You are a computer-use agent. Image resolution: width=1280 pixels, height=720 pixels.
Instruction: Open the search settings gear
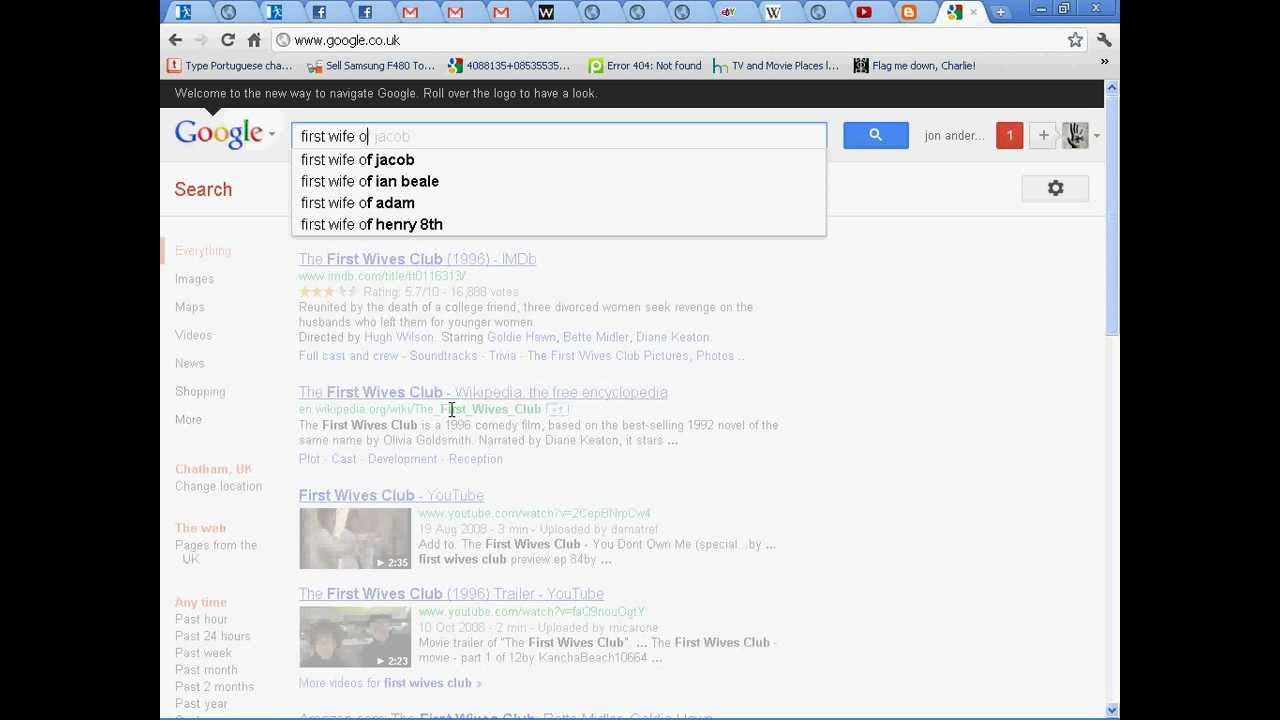1055,188
